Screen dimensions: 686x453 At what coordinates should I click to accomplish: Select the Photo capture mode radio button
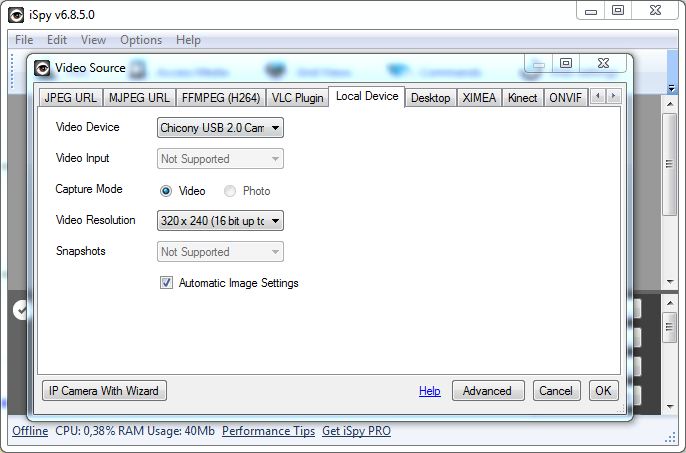[230, 191]
